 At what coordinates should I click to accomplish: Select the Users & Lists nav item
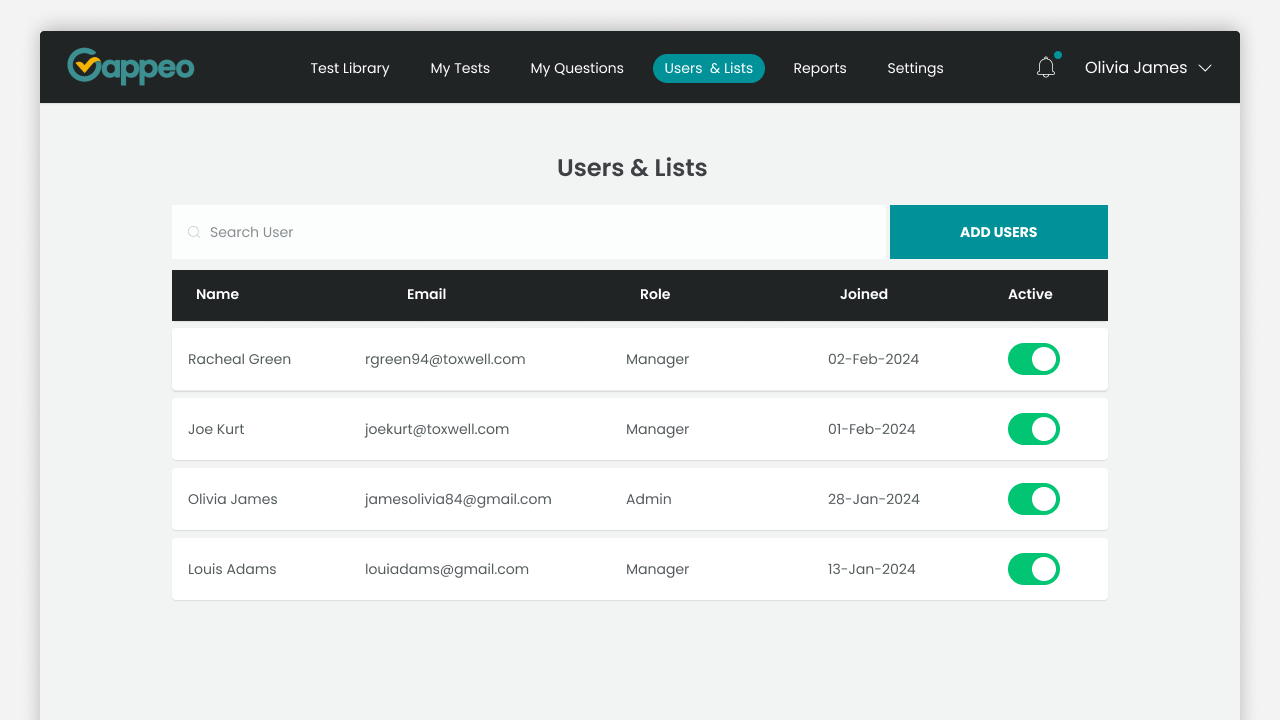coord(709,68)
